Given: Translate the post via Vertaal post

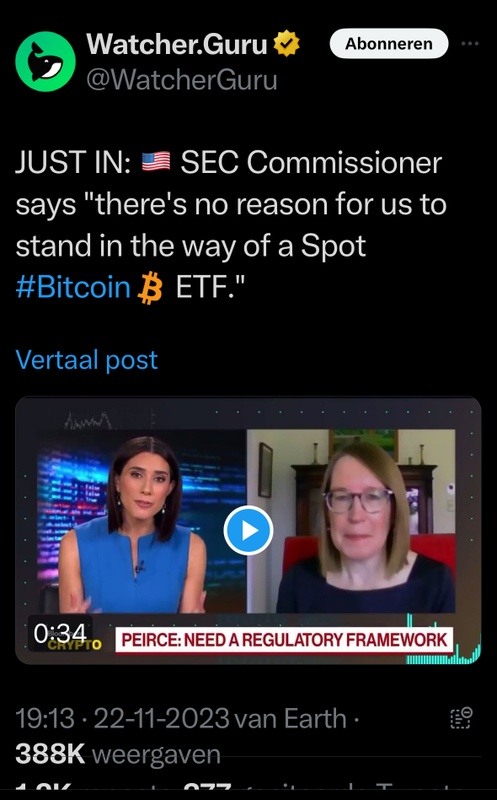Looking at the screenshot, I should (x=87, y=360).
